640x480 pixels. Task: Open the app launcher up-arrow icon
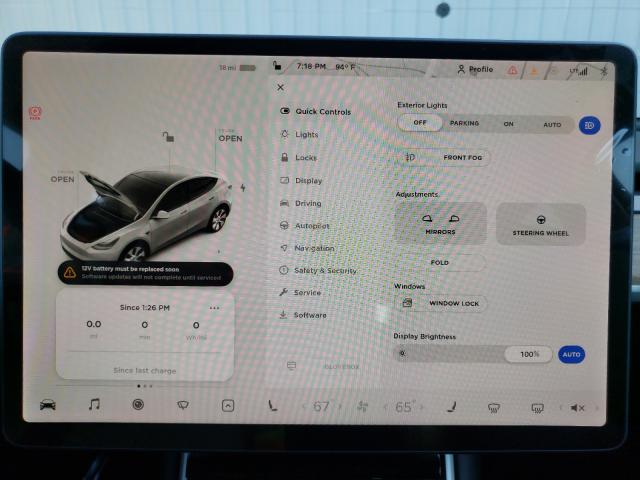click(228, 406)
